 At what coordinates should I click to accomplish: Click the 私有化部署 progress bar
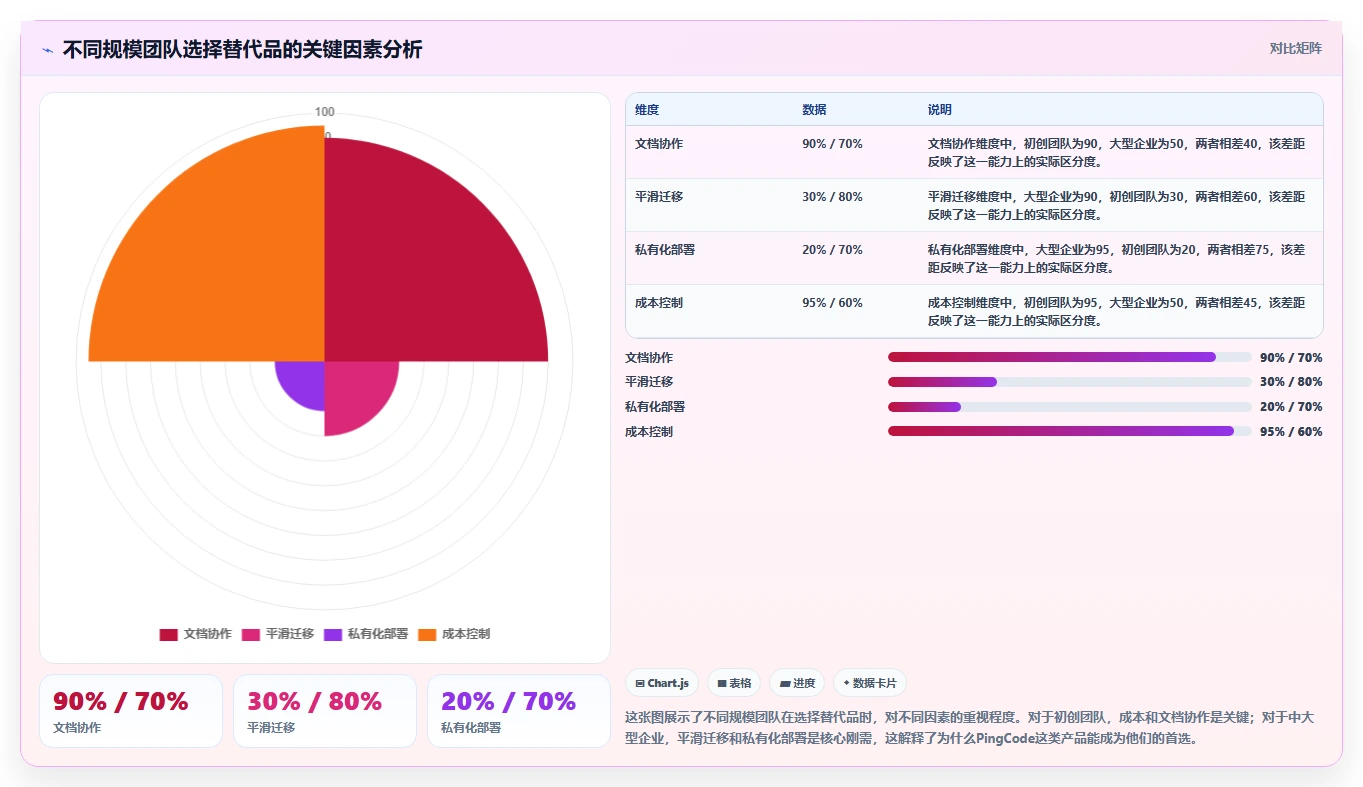pyautogui.click(x=1069, y=407)
